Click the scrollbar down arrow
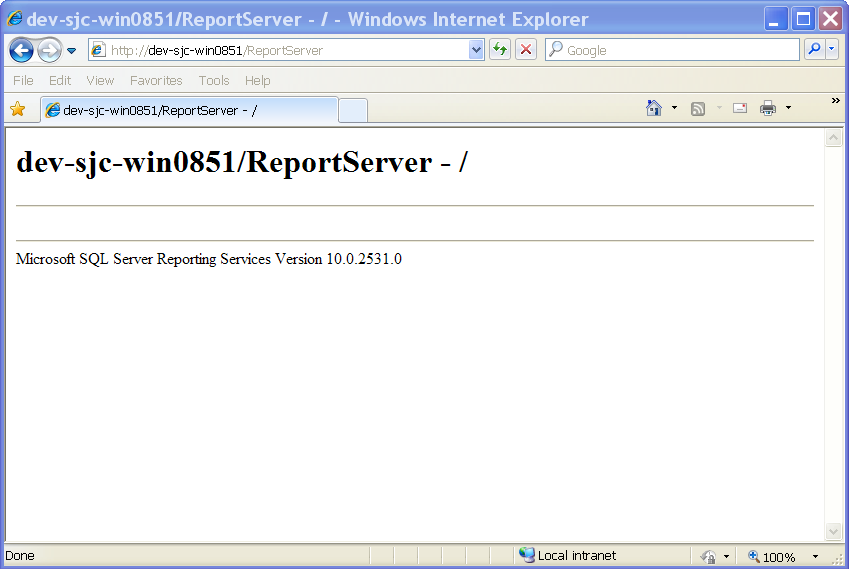This screenshot has height=569, width=849. point(833,531)
